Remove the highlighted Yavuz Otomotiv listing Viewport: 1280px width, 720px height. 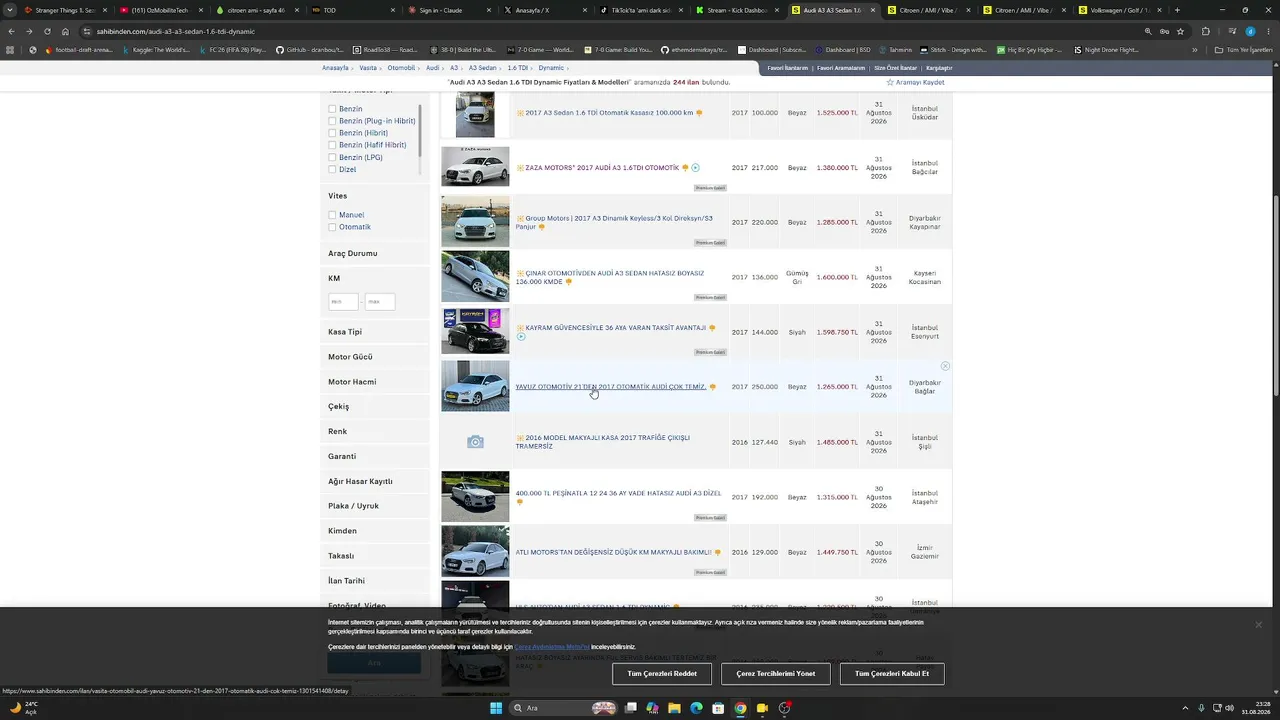pos(945,366)
